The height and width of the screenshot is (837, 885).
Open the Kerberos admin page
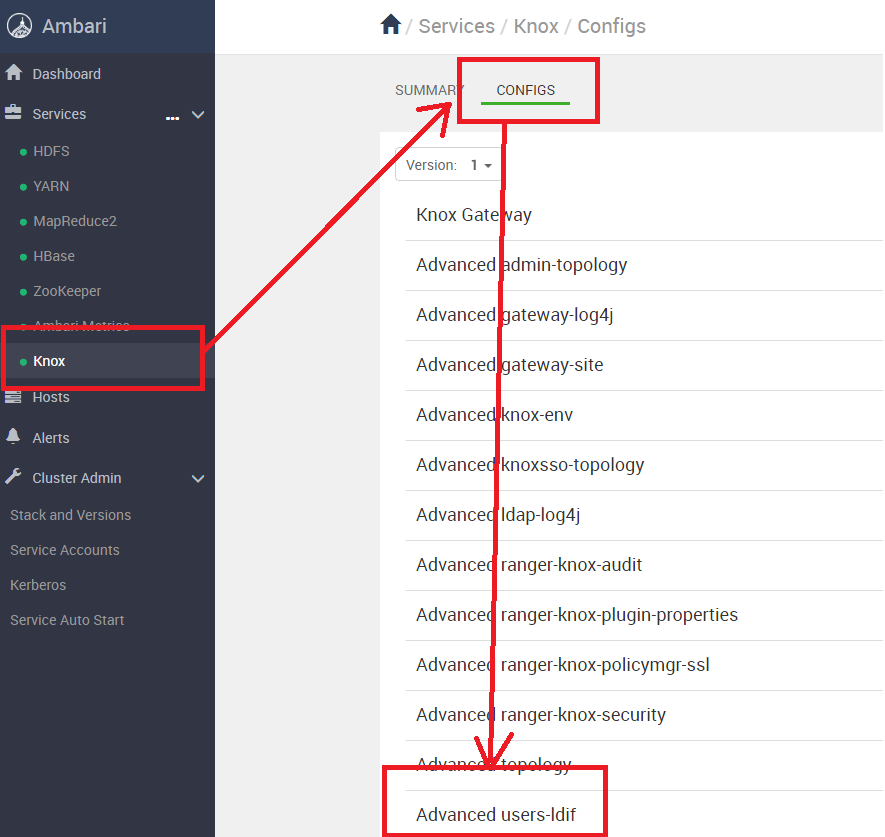[39, 585]
